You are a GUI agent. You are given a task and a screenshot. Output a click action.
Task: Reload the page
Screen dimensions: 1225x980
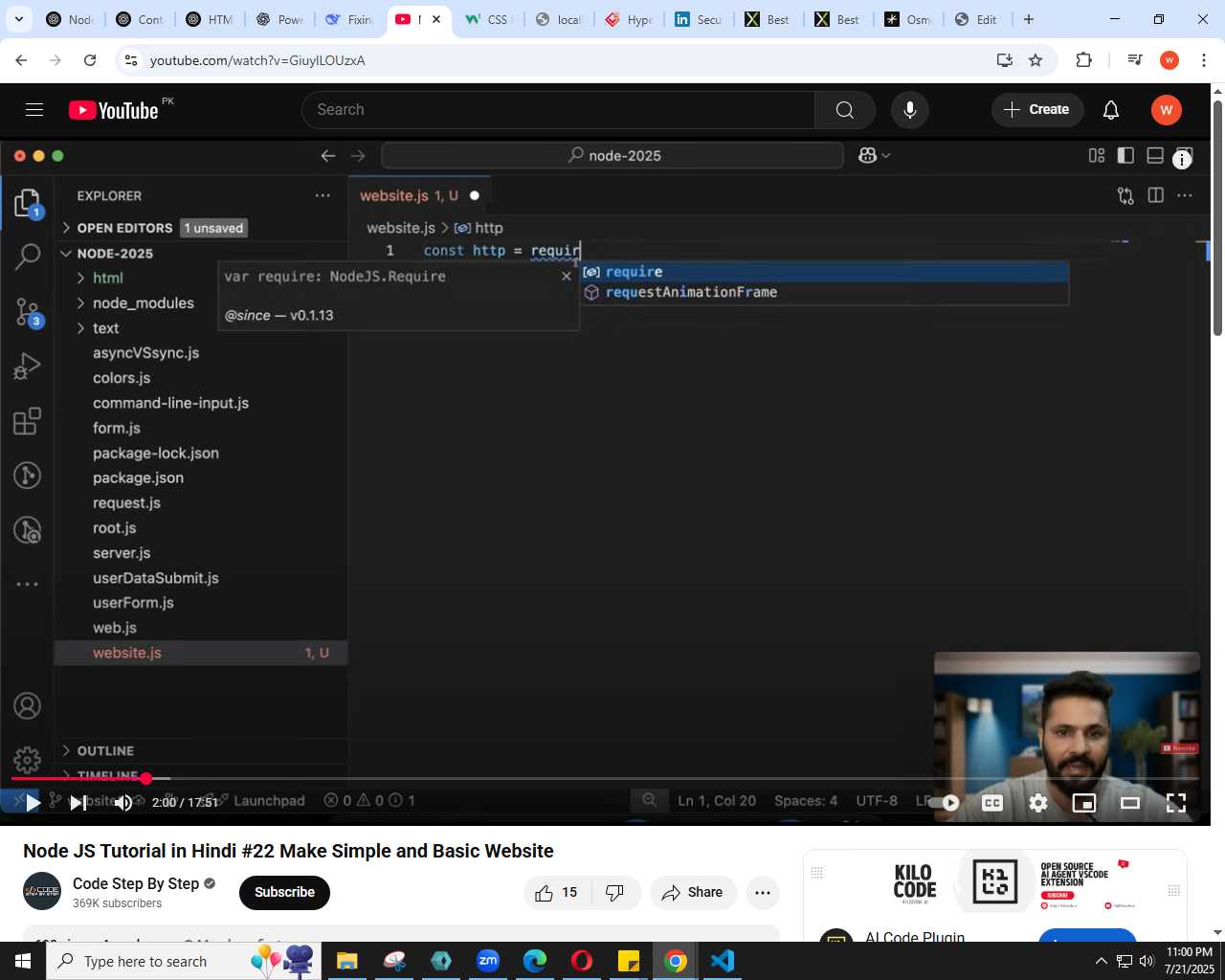pyautogui.click(x=90, y=60)
